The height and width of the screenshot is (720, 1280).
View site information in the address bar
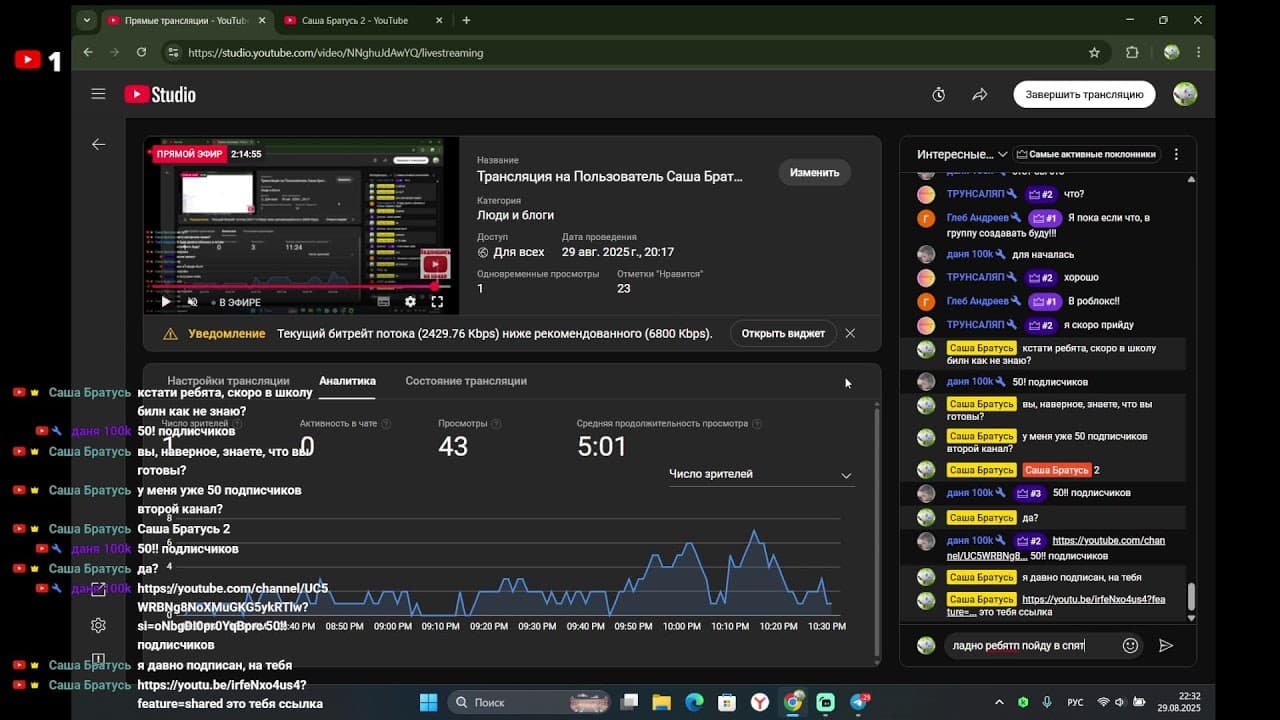click(x=173, y=52)
